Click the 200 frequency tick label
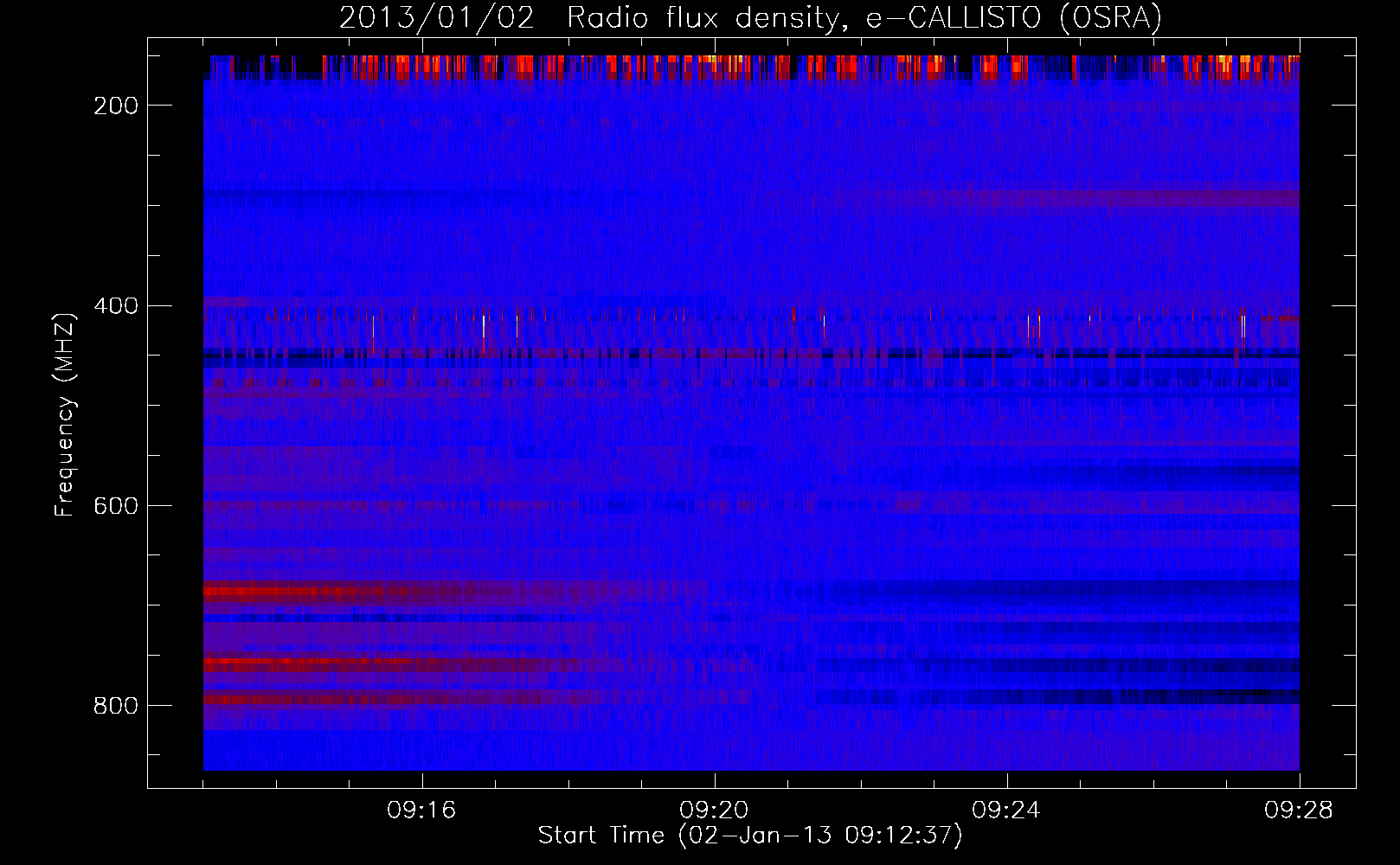This screenshot has width=1400, height=865. (116, 106)
